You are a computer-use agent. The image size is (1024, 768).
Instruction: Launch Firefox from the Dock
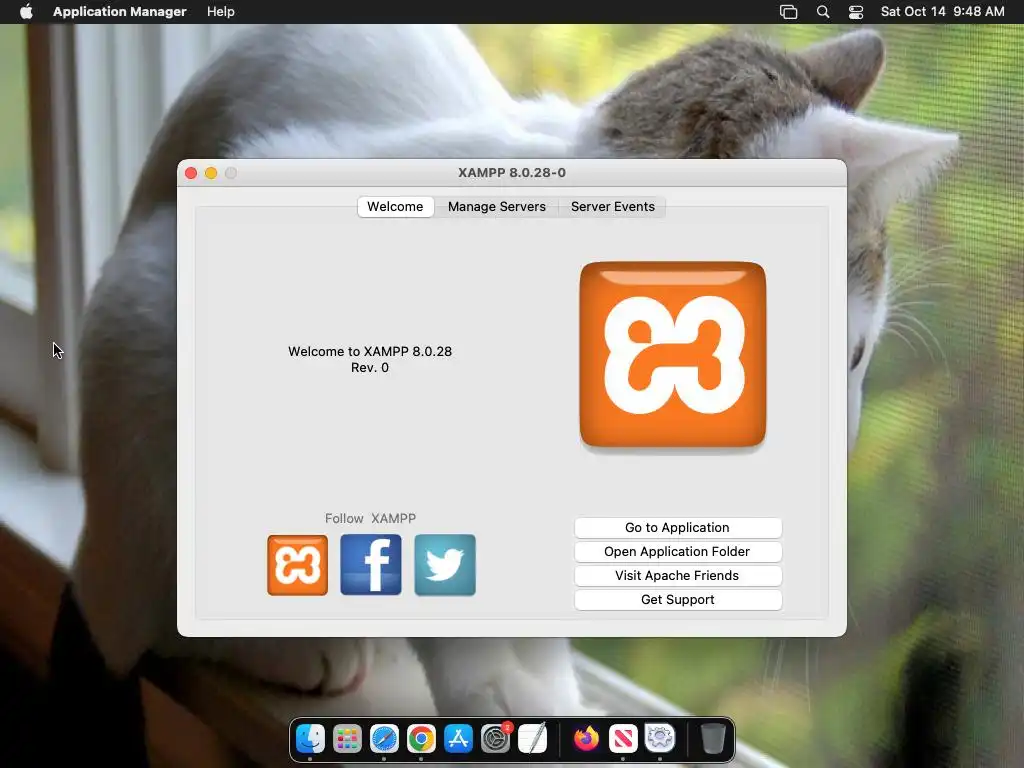pyautogui.click(x=586, y=739)
